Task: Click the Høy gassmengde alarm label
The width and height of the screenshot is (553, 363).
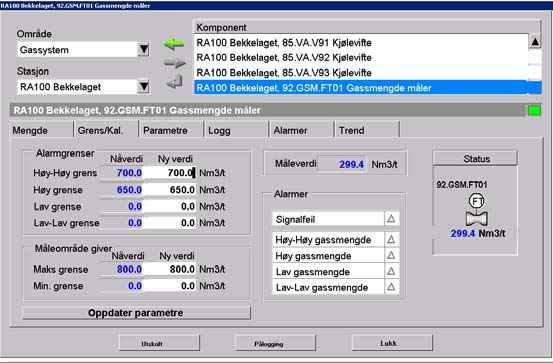Action: click(x=313, y=256)
